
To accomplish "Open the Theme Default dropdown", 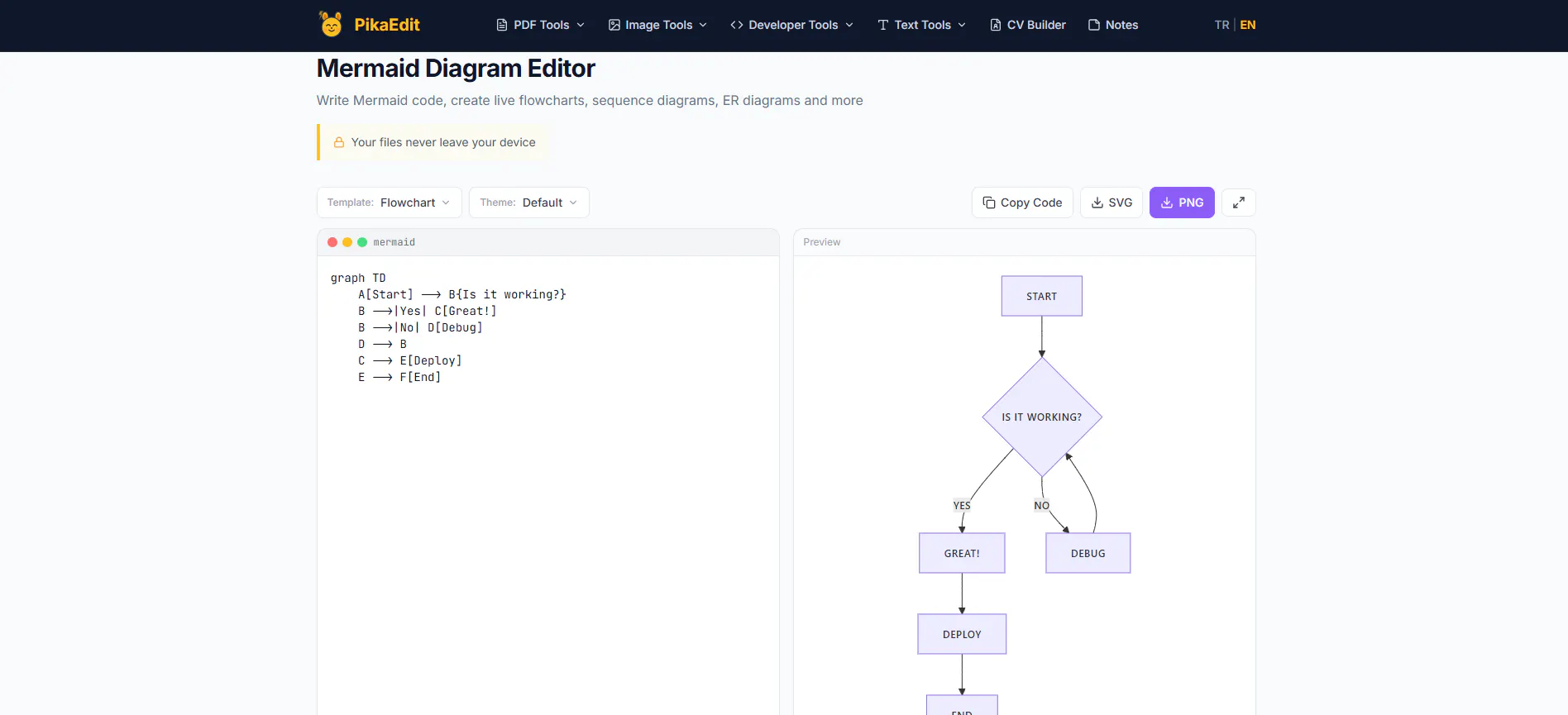I will point(529,203).
